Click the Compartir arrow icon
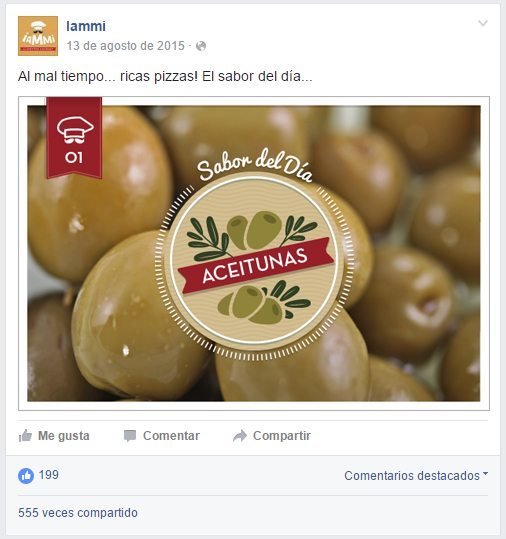 (x=240, y=436)
